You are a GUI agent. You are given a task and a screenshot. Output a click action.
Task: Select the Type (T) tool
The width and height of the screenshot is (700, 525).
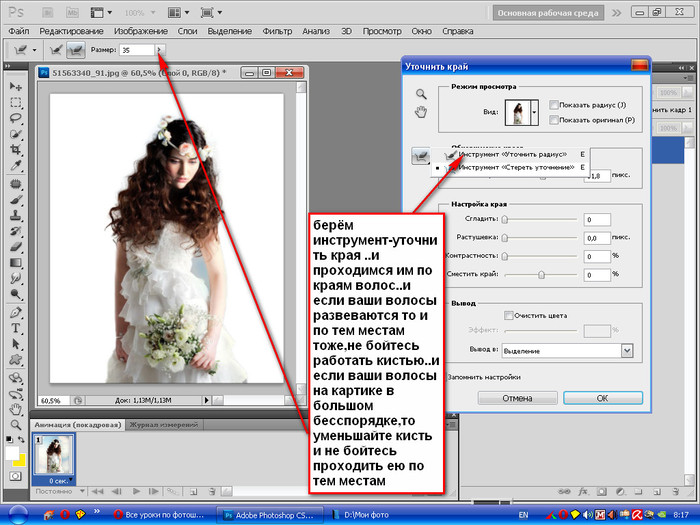(16, 328)
